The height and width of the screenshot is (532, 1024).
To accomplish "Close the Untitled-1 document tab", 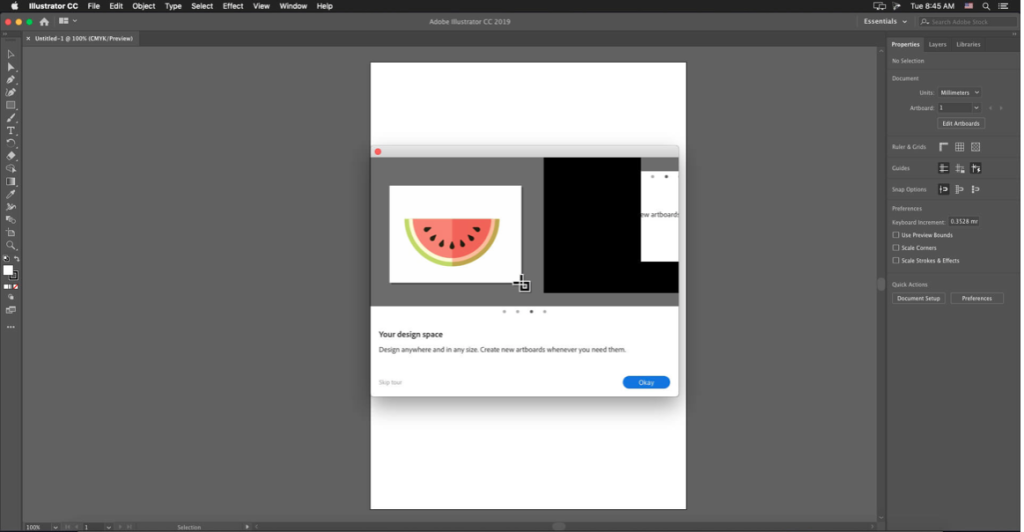I will pyautogui.click(x=28, y=39).
